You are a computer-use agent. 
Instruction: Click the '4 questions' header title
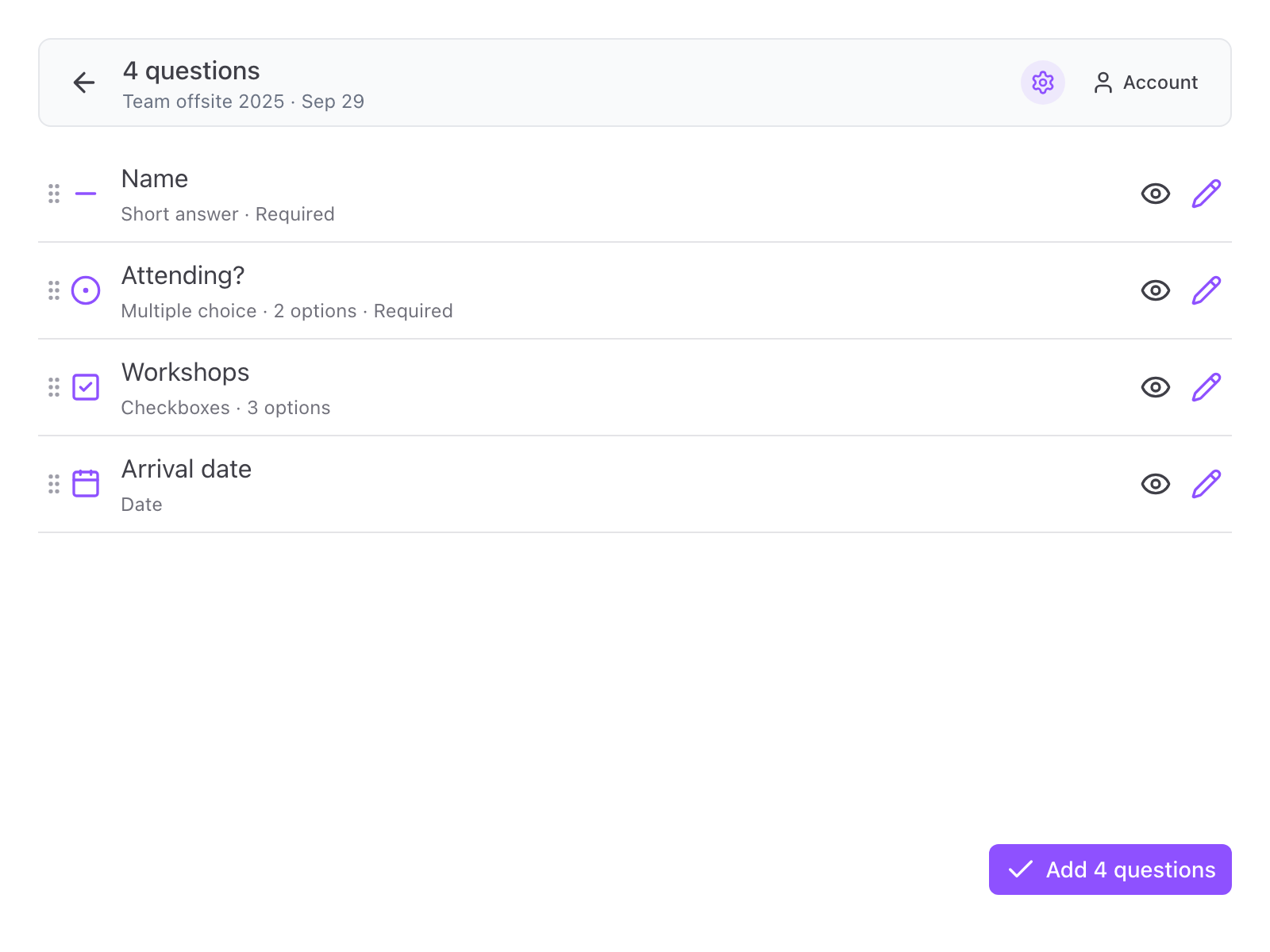click(x=191, y=71)
